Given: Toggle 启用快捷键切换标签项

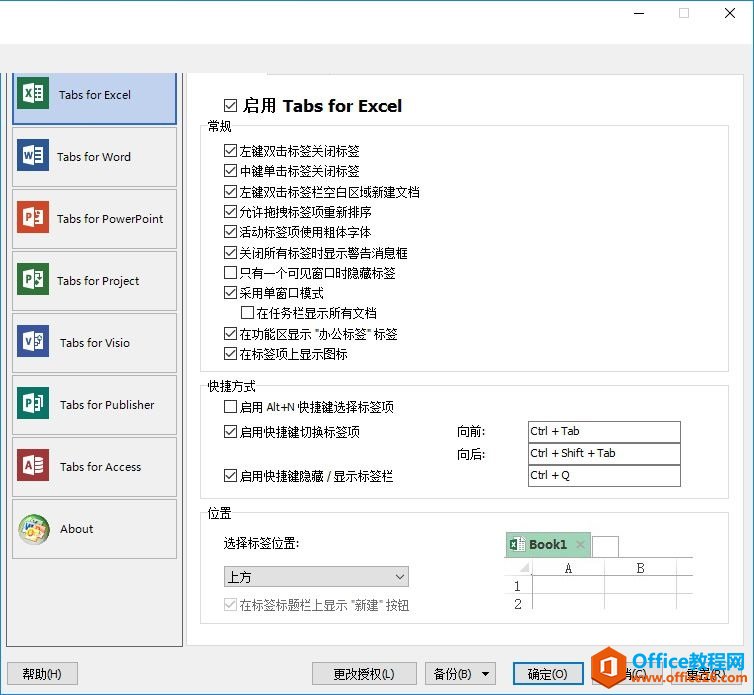Looking at the screenshot, I should pyautogui.click(x=230, y=432).
